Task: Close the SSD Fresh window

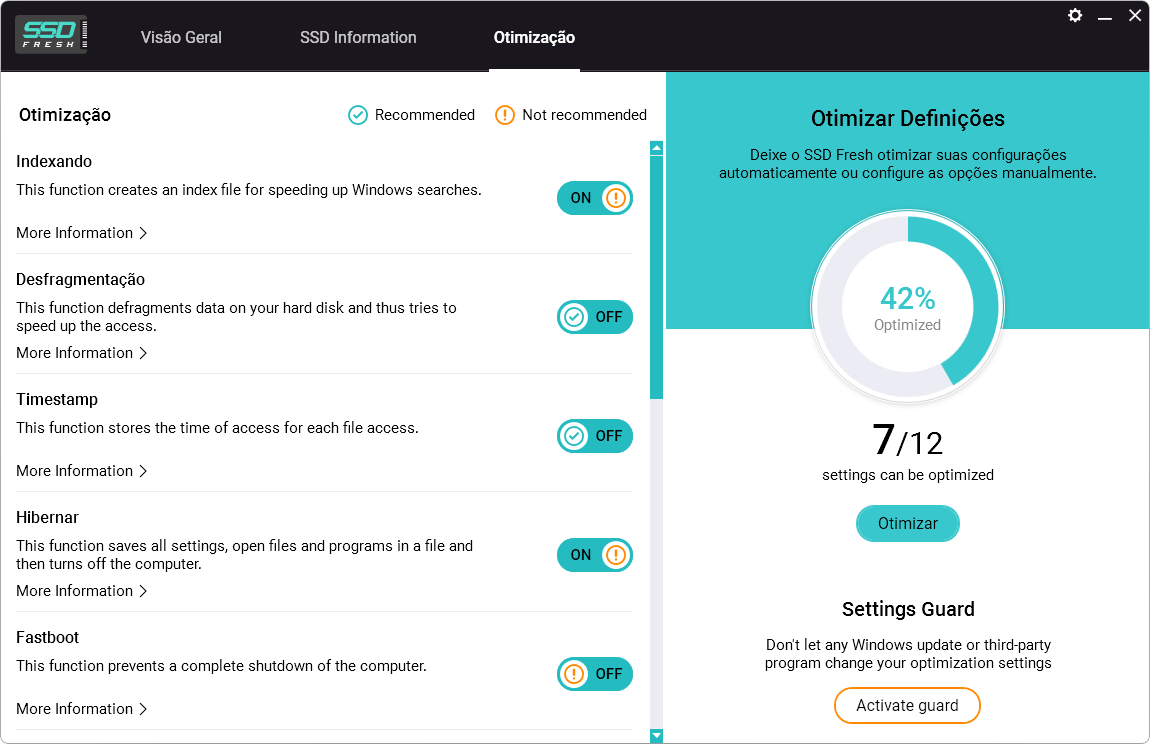Action: pos(1135,15)
